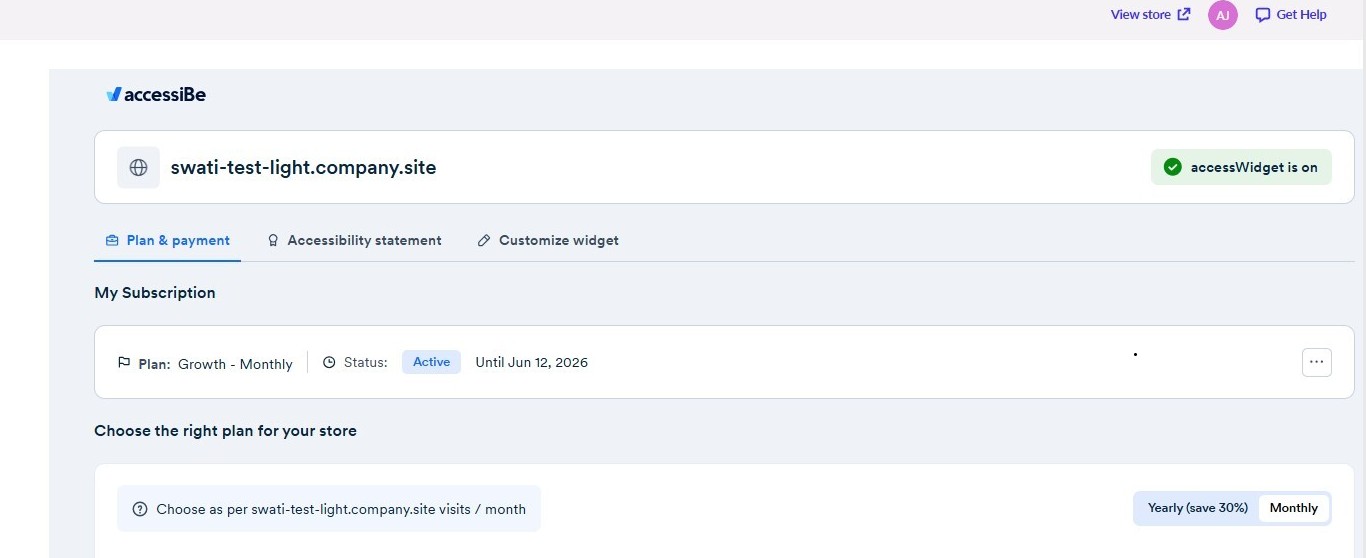Click the My Subscription heading
Image resolution: width=1366 pixels, height=558 pixels.
click(155, 293)
